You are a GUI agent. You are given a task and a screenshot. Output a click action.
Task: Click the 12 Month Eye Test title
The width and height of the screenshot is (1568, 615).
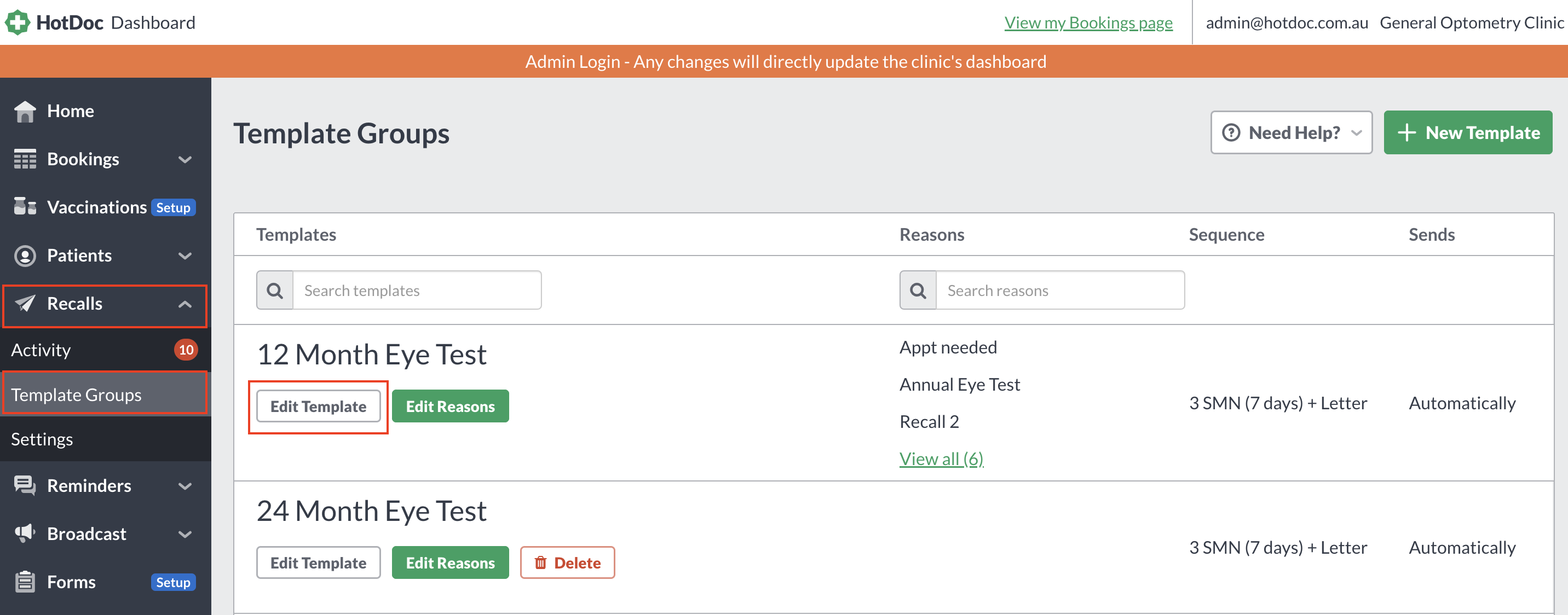coord(371,355)
